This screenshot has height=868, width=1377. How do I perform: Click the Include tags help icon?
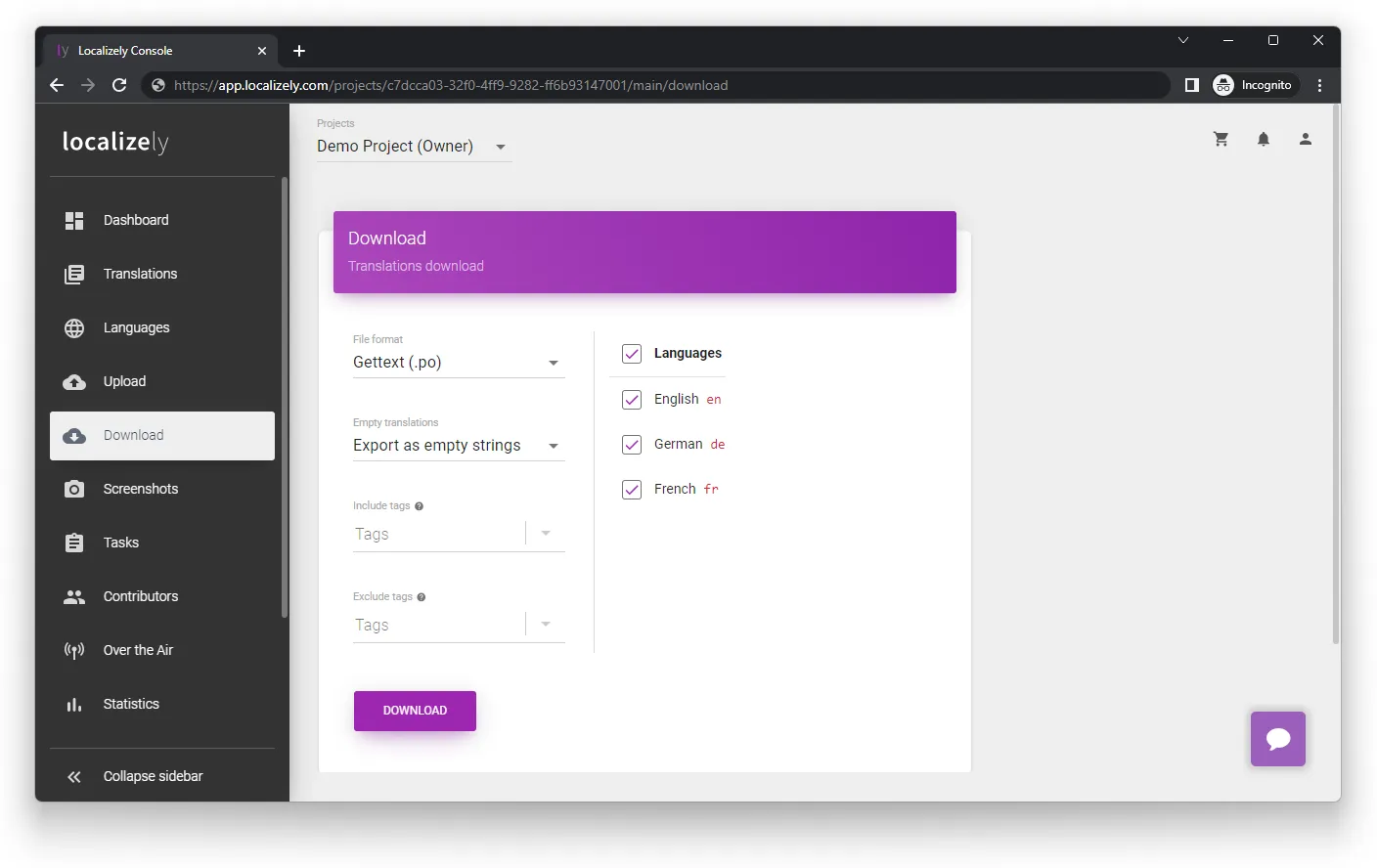[x=419, y=506]
